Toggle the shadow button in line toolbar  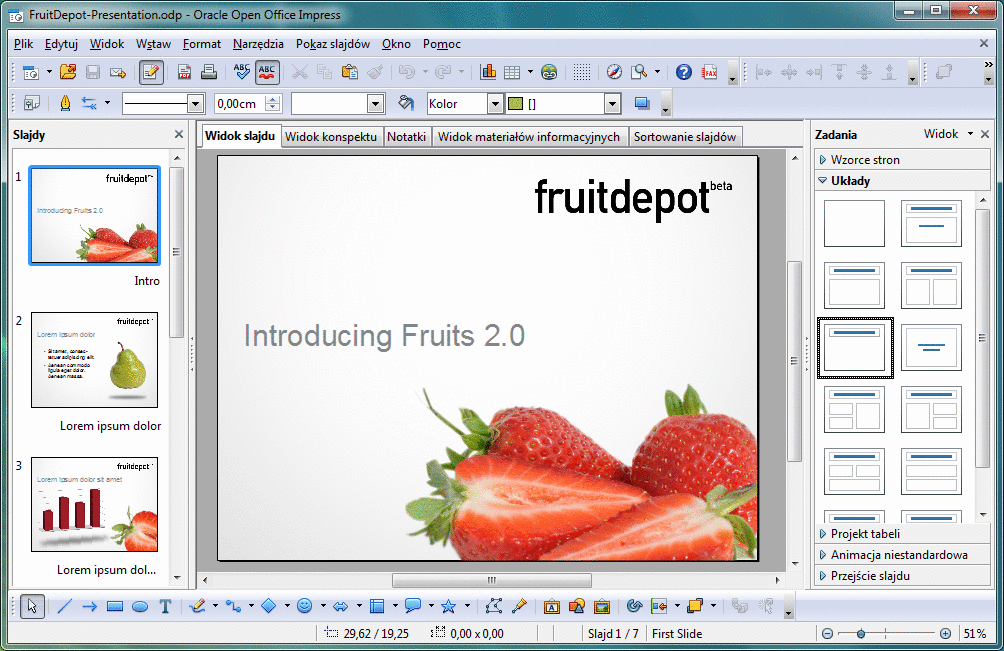click(642, 103)
